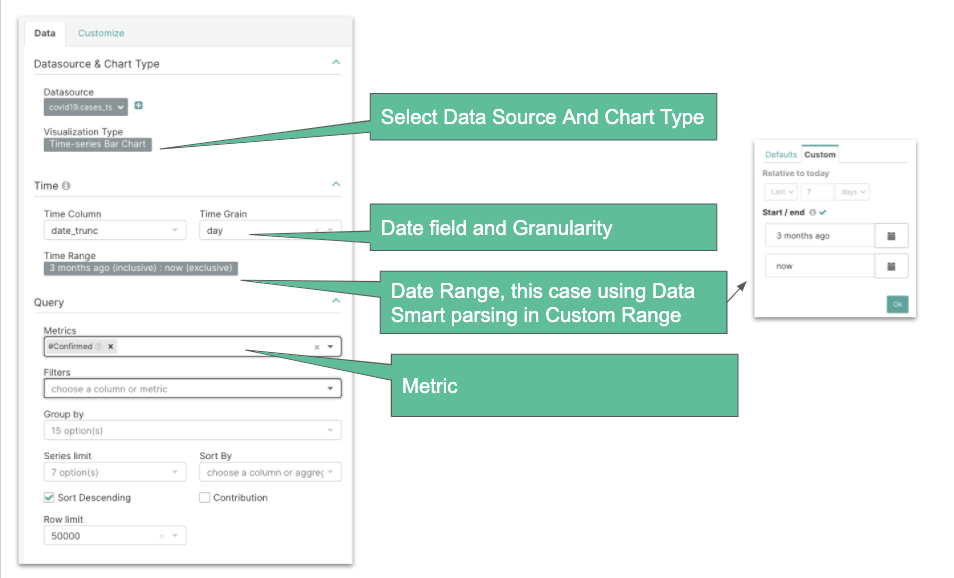Enable the Contribution checkbox

[204, 497]
